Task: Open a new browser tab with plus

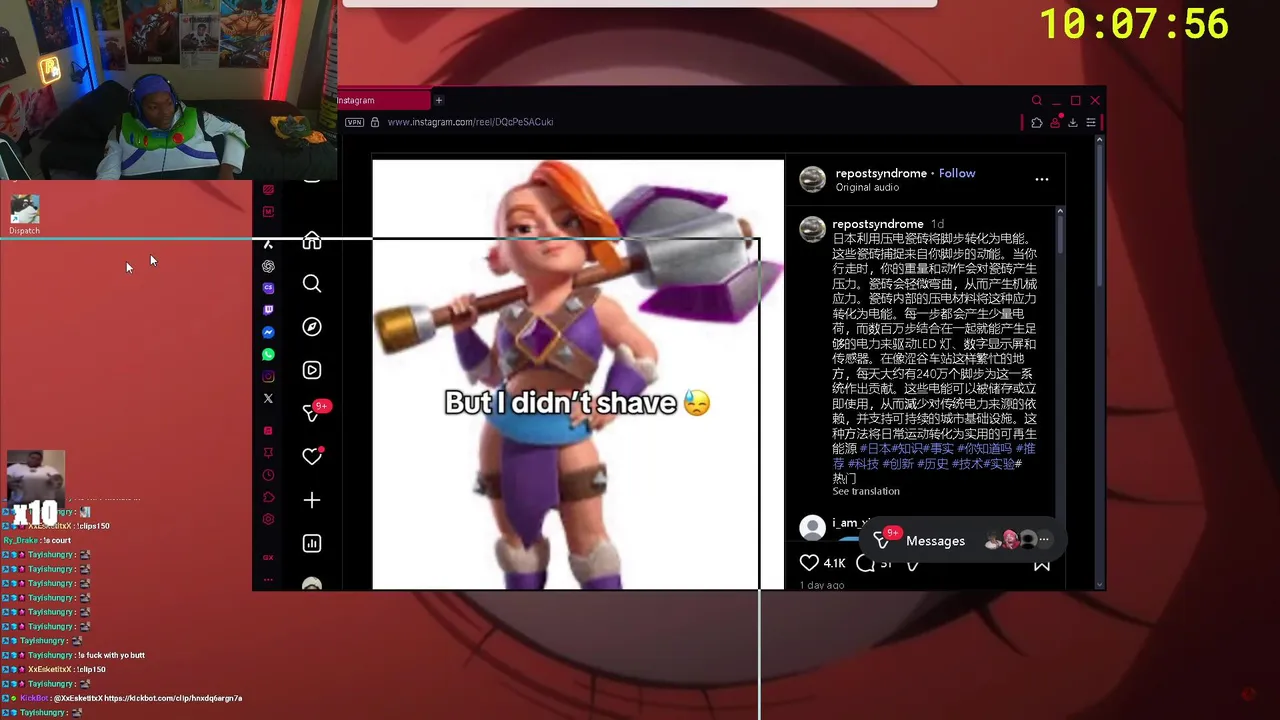Action: coord(438,100)
